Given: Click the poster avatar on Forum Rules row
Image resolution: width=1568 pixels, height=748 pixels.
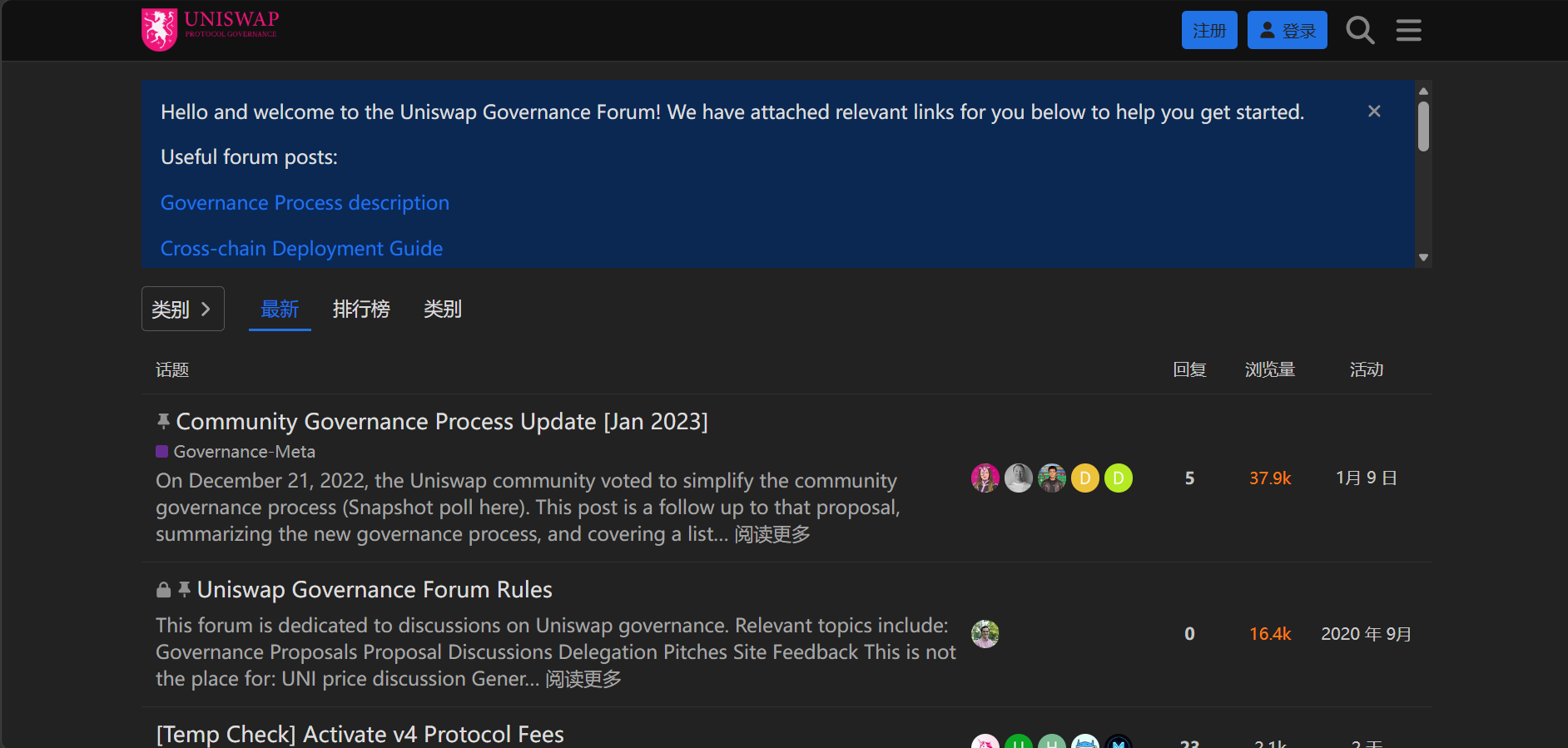Looking at the screenshot, I should 985,634.
